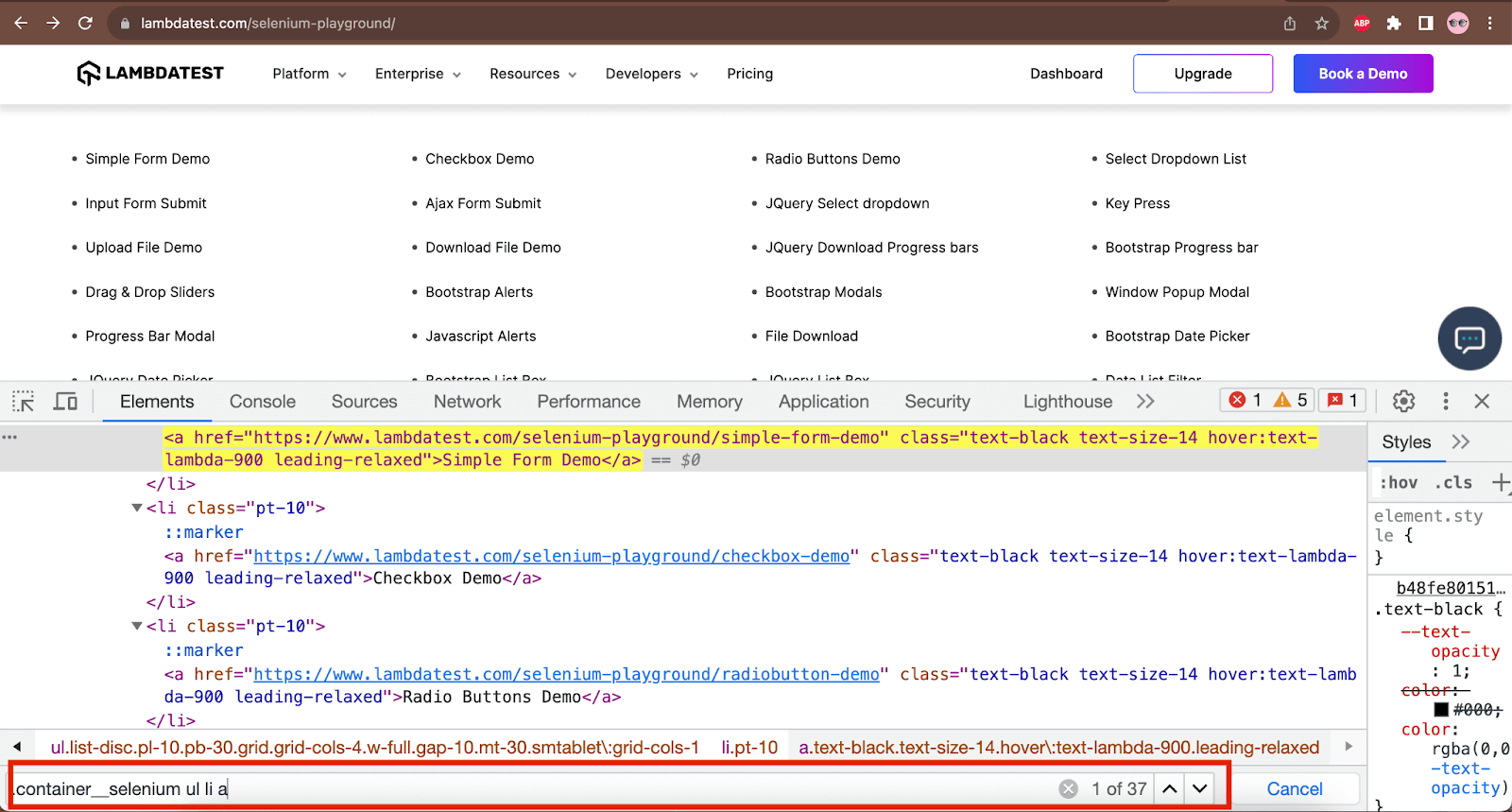Expand the Enterprise menu
The width and height of the screenshot is (1512, 812).
[x=418, y=74]
